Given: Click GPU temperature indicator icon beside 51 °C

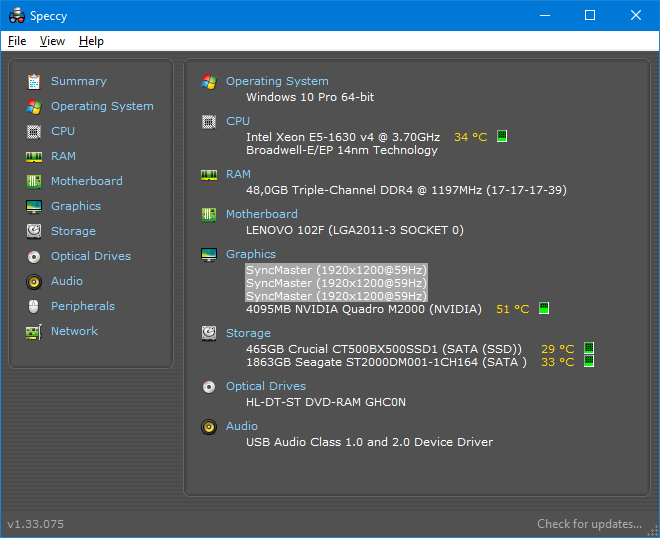Looking at the screenshot, I should tap(544, 308).
